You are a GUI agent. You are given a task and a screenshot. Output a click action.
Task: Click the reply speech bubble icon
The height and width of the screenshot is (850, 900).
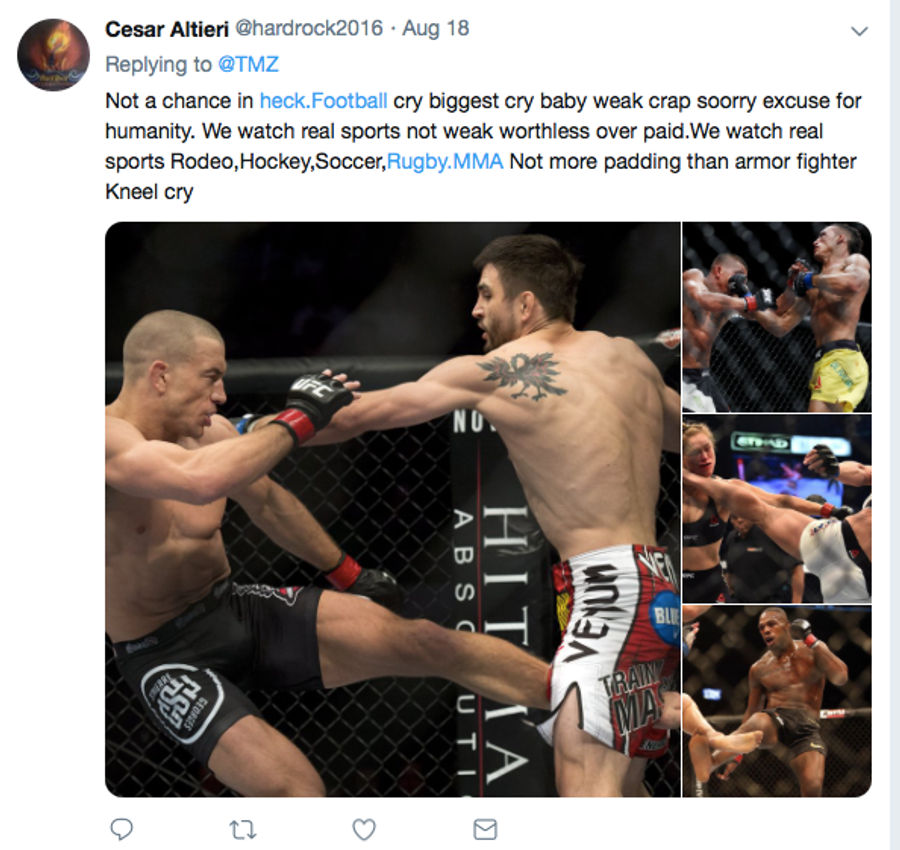[x=121, y=829]
